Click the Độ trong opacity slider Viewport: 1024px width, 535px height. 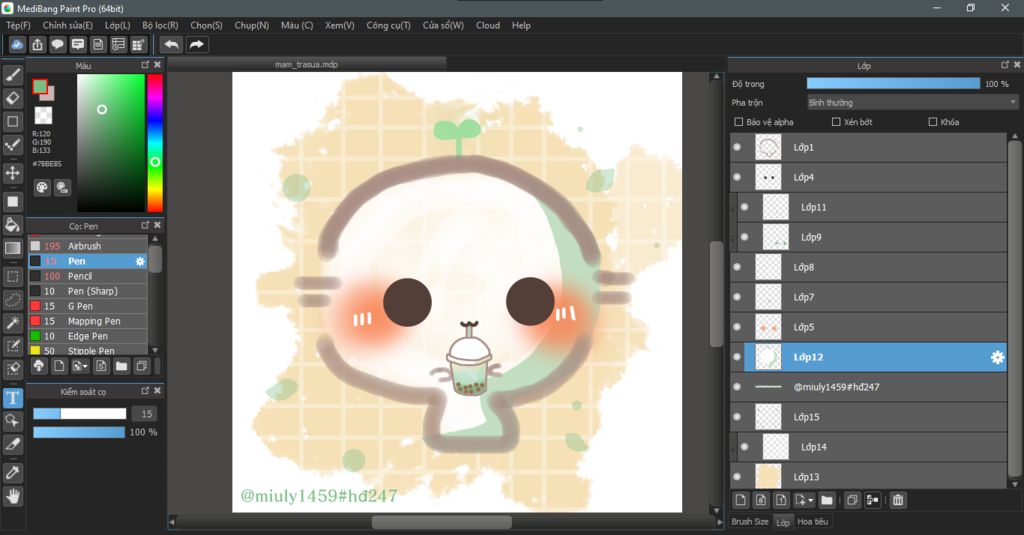pos(893,84)
